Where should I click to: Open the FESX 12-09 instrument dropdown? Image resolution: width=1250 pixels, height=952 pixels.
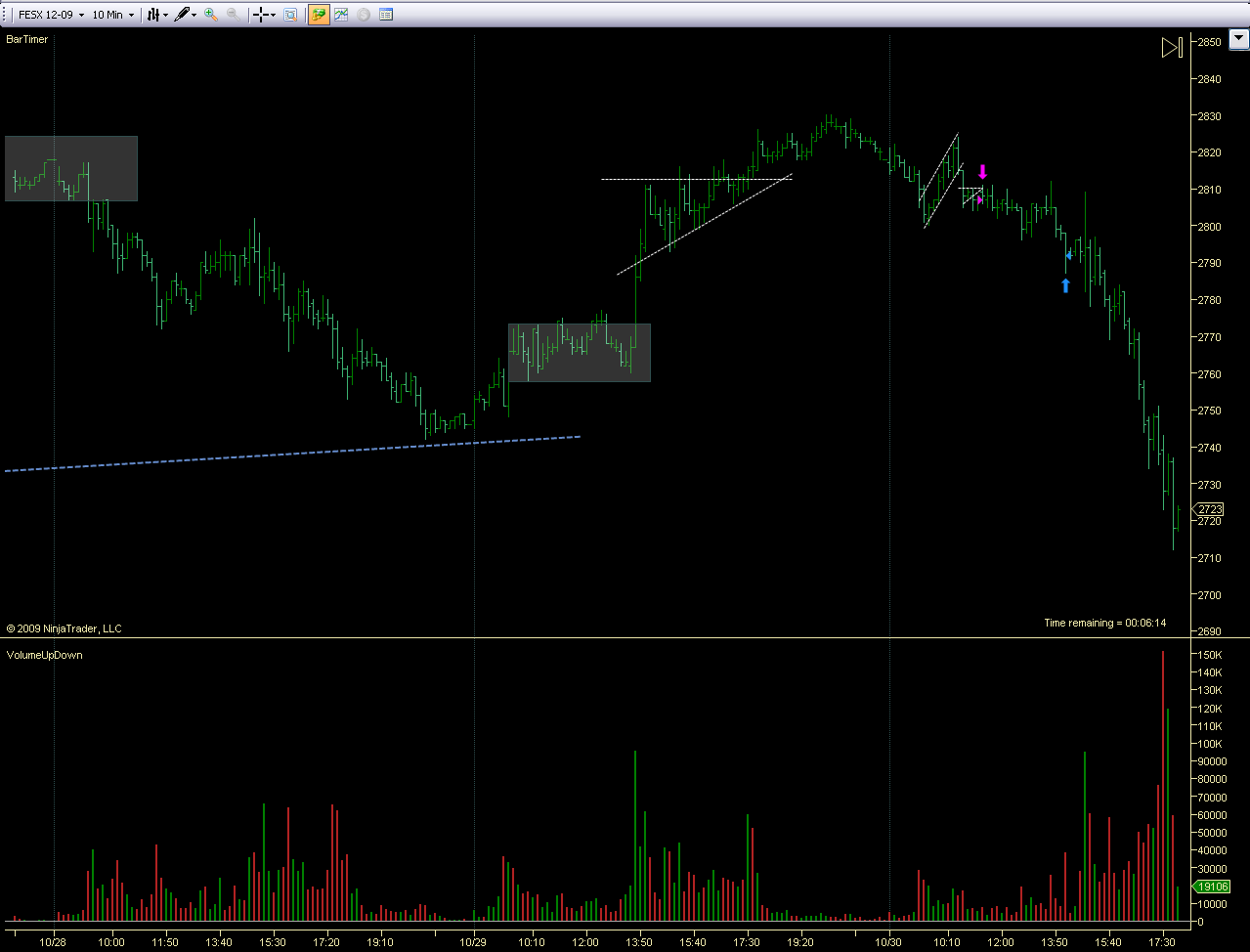52,15
